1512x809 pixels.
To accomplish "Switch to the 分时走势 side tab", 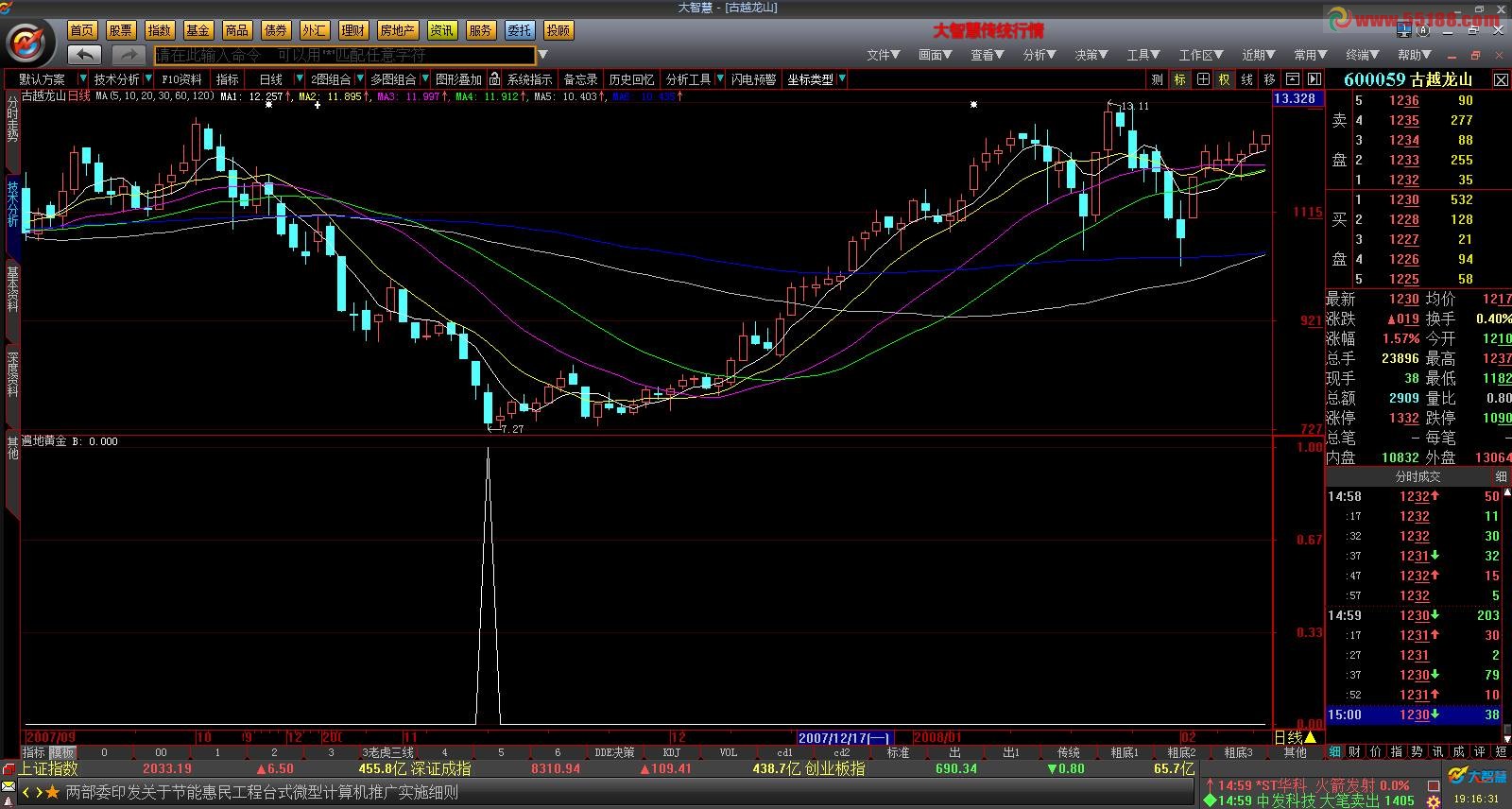I will (x=12, y=121).
